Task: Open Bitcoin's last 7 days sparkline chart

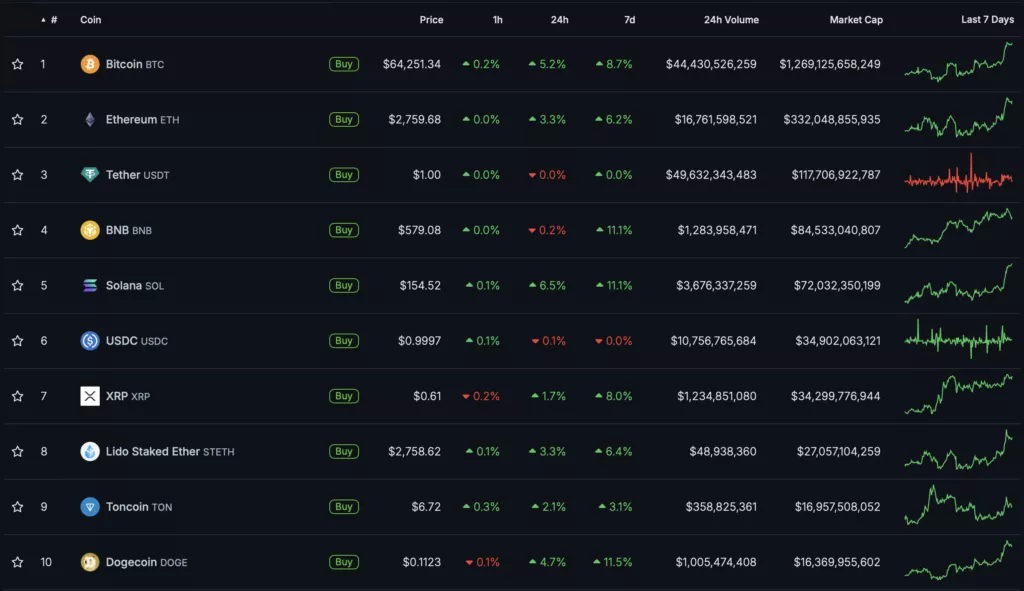Action: (x=958, y=62)
